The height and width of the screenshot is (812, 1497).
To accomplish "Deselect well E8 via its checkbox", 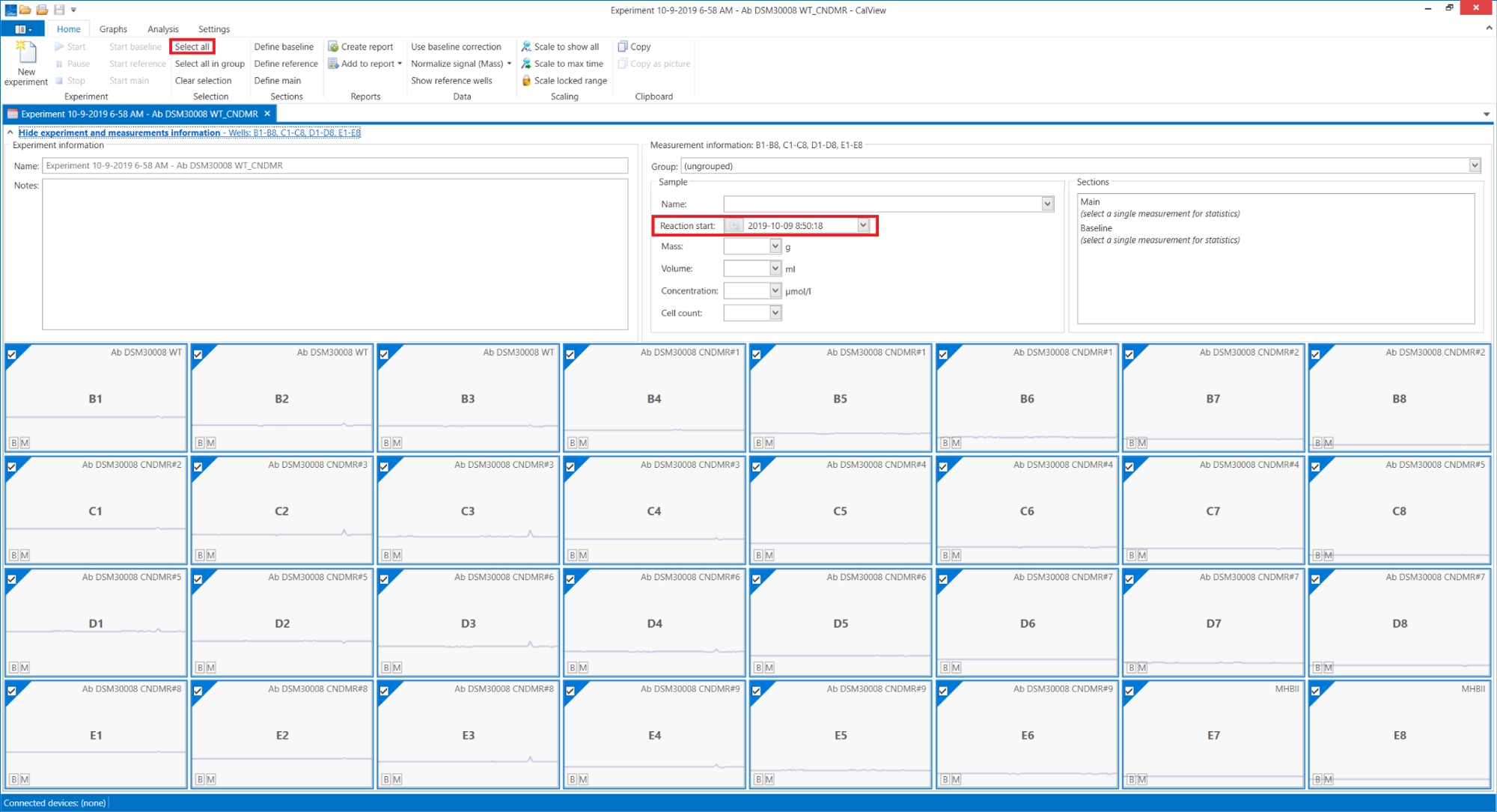I will point(1316,692).
